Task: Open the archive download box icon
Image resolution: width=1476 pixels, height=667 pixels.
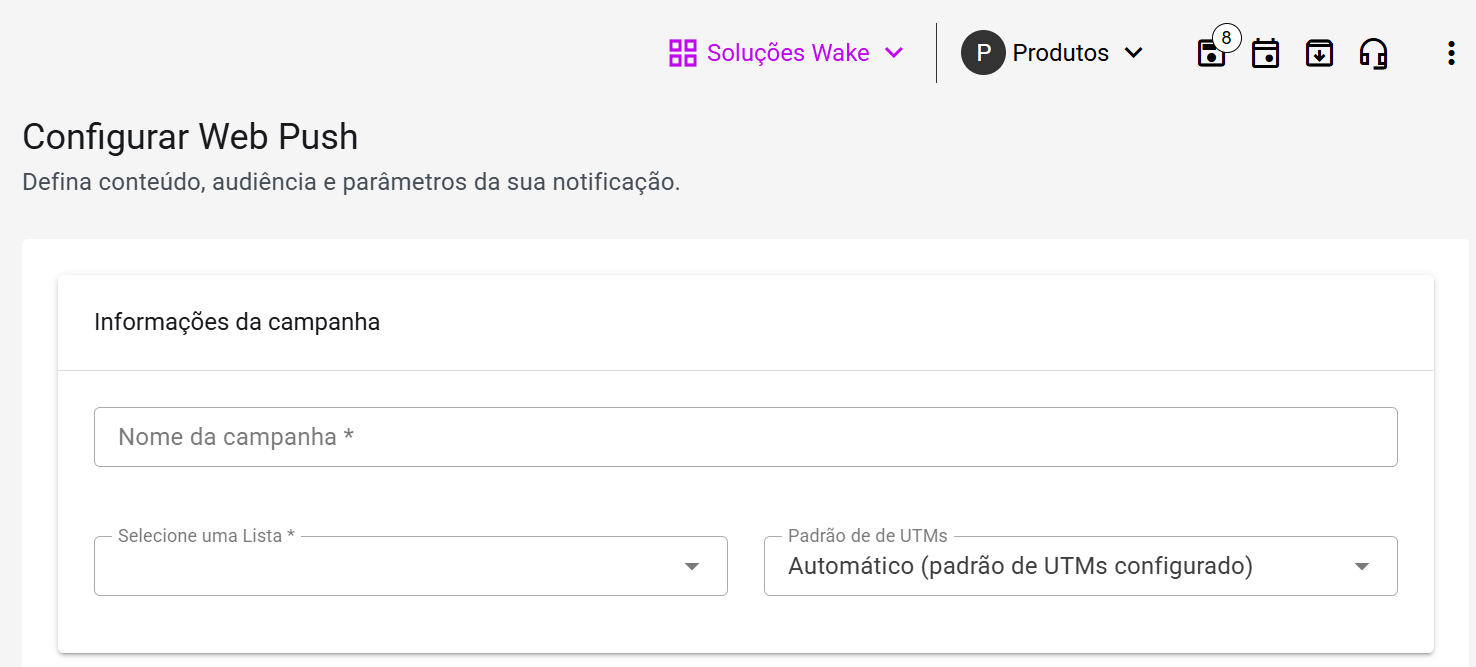Action: point(1320,53)
